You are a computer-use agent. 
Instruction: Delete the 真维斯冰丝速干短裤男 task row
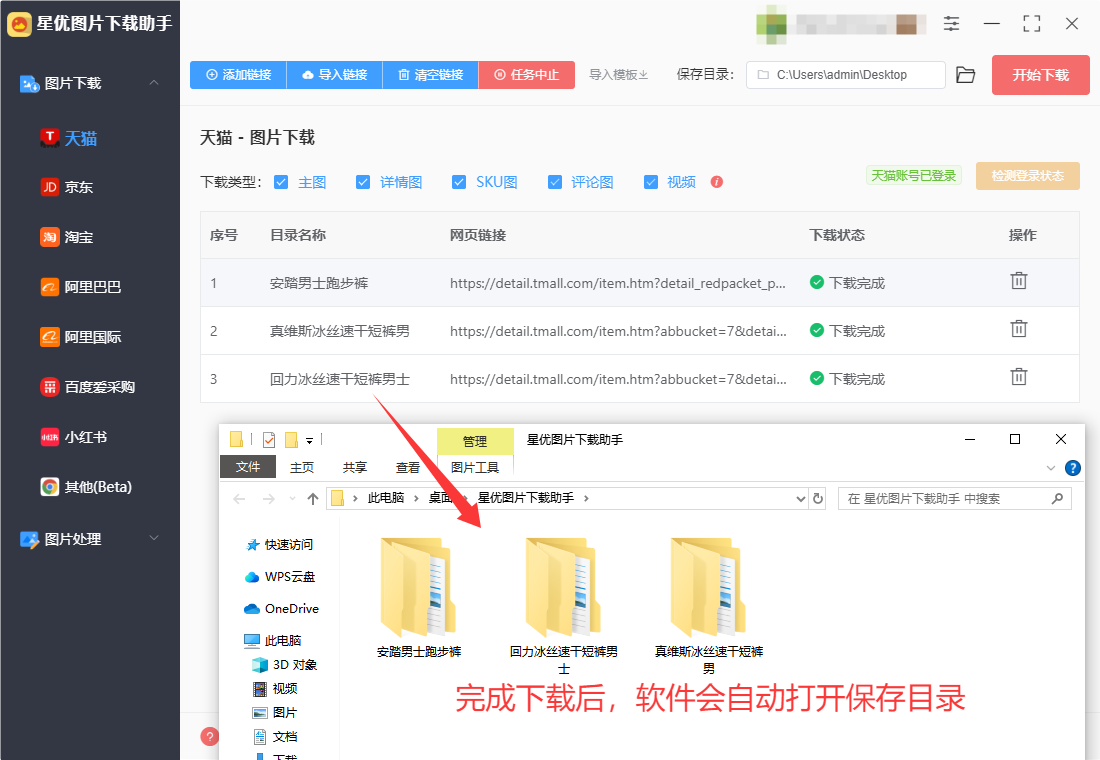click(x=1019, y=329)
